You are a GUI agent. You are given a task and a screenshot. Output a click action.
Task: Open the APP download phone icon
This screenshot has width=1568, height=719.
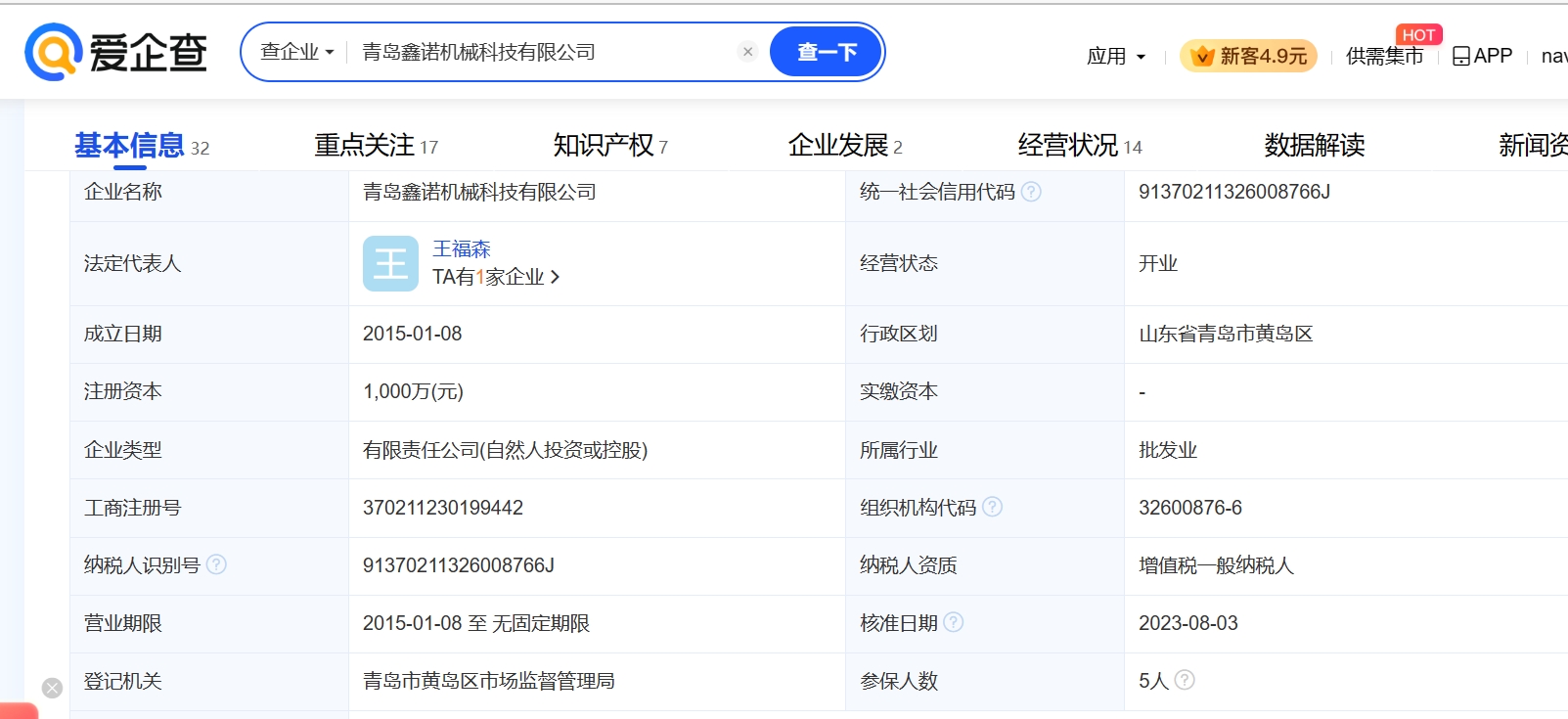(1461, 56)
